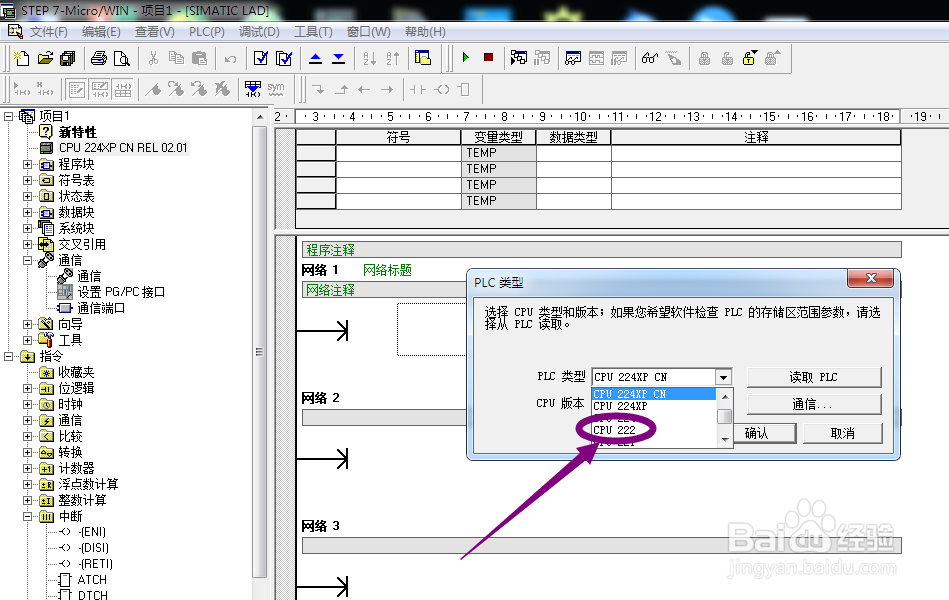Open the 调试(D) menu
Screen dimensions: 949x600
[x=259, y=31]
